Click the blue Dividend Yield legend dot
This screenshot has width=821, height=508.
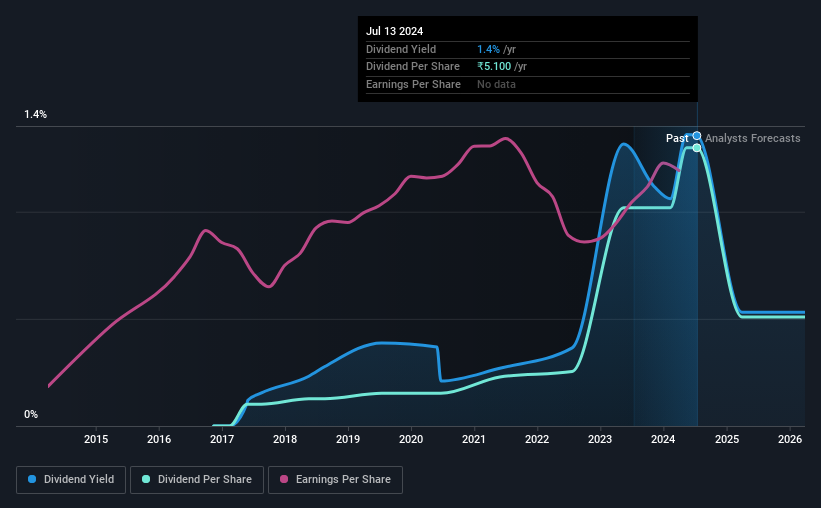pyautogui.click(x=32, y=479)
